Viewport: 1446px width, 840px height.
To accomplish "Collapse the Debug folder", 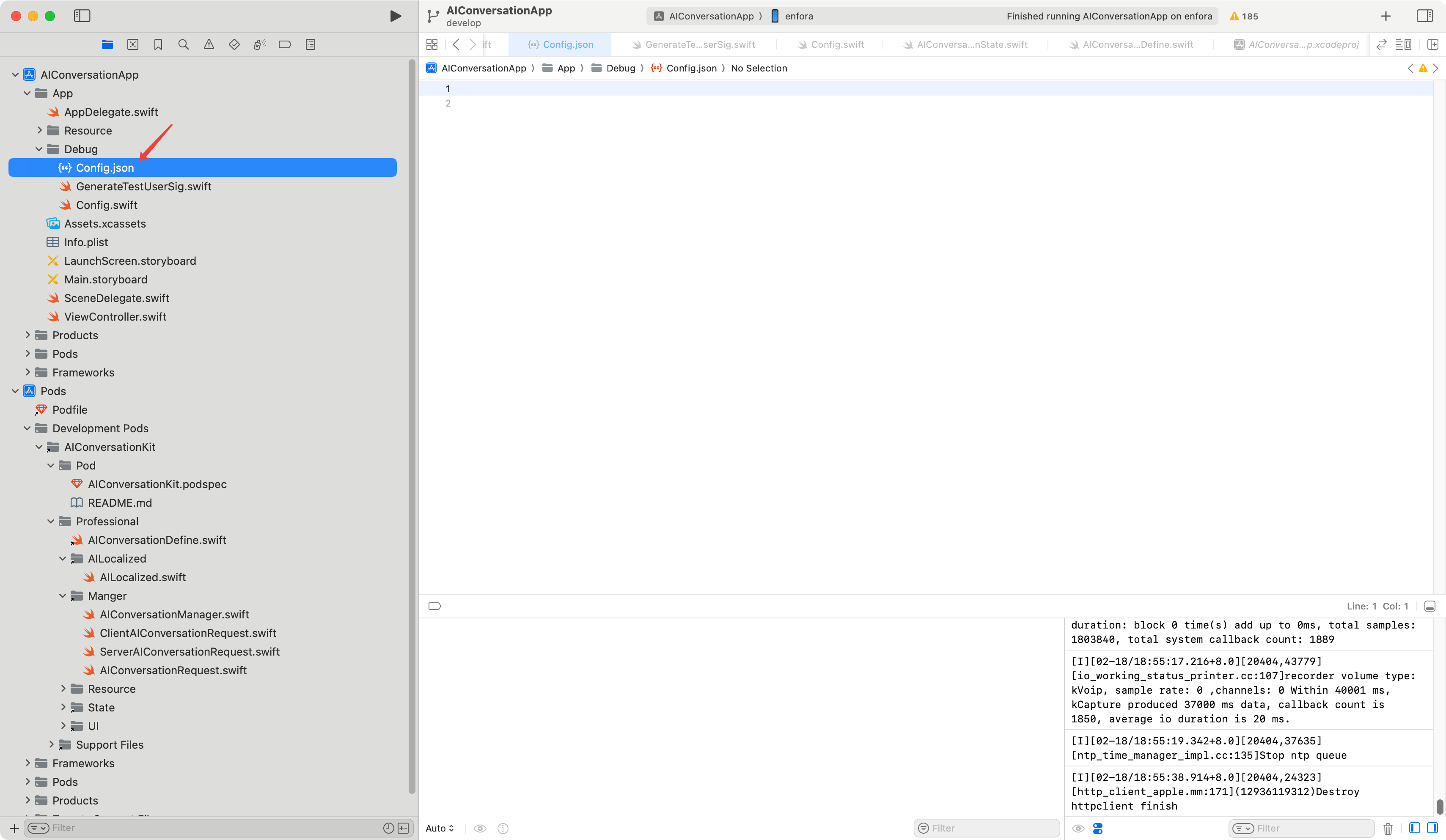I will (39, 149).
